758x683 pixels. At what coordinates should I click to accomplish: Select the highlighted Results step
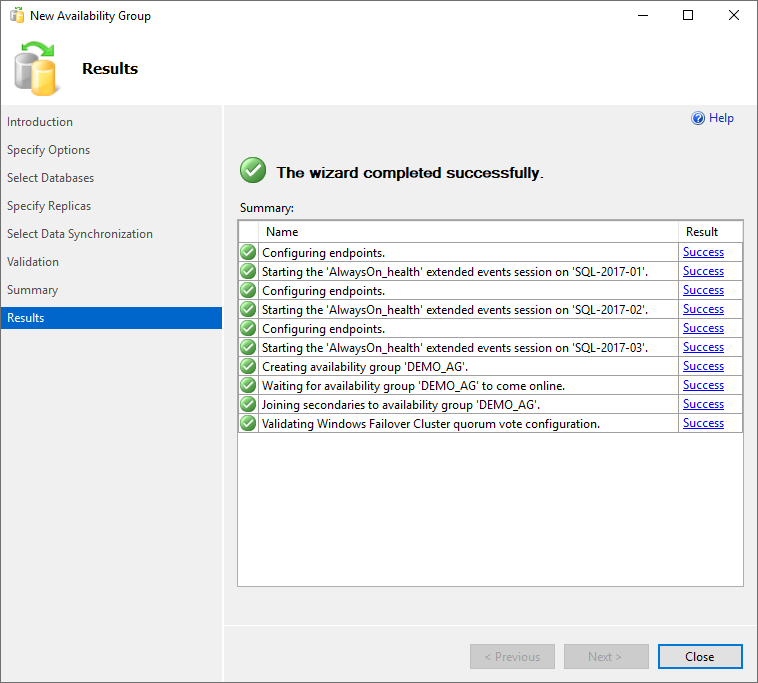pos(111,318)
